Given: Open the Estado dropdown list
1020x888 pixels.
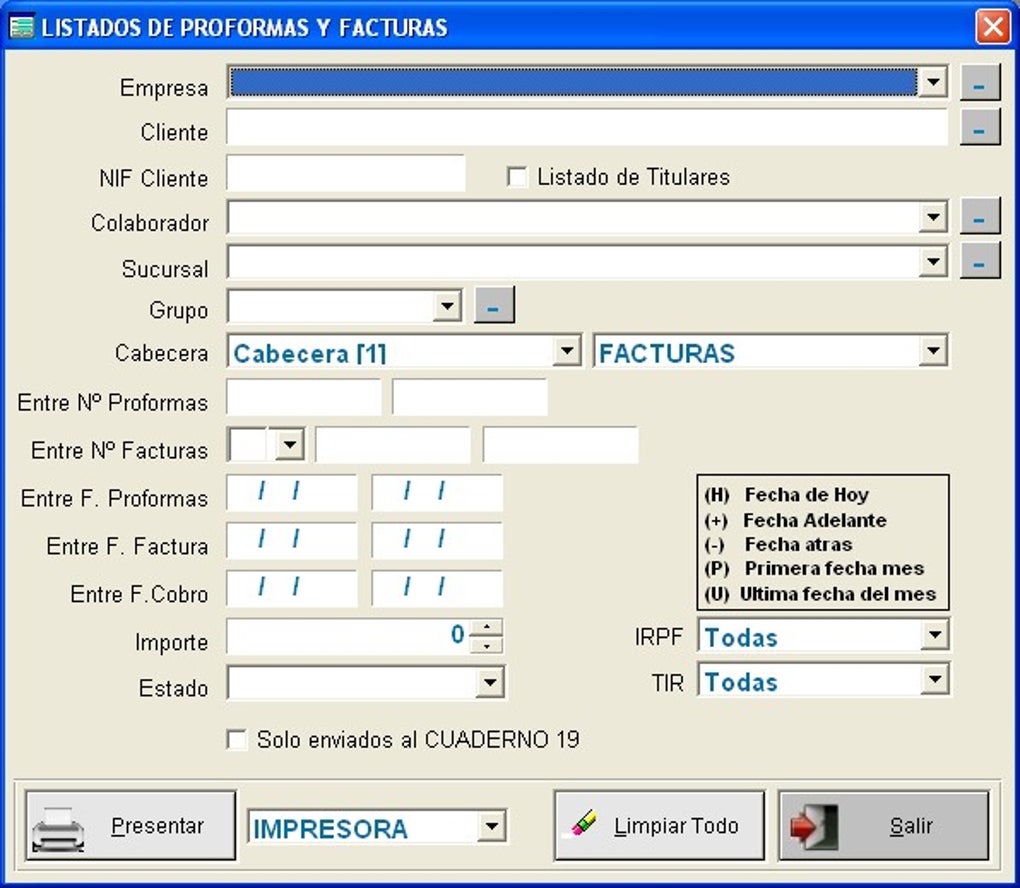Looking at the screenshot, I should click(490, 682).
